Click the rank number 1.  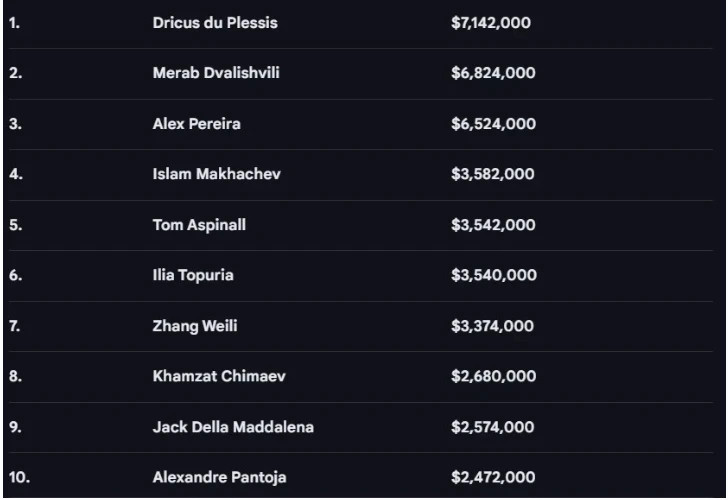[x=14, y=23]
